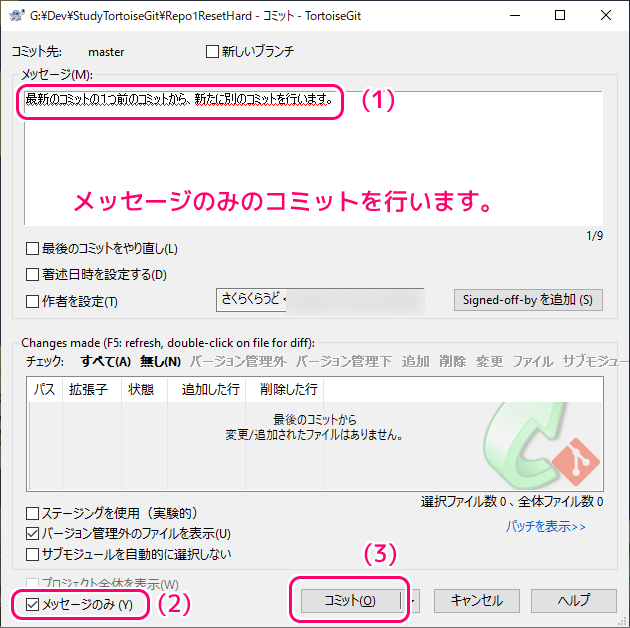Sort by the 削除した行 column header
This screenshot has height=628, width=630.
(x=284, y=389)
